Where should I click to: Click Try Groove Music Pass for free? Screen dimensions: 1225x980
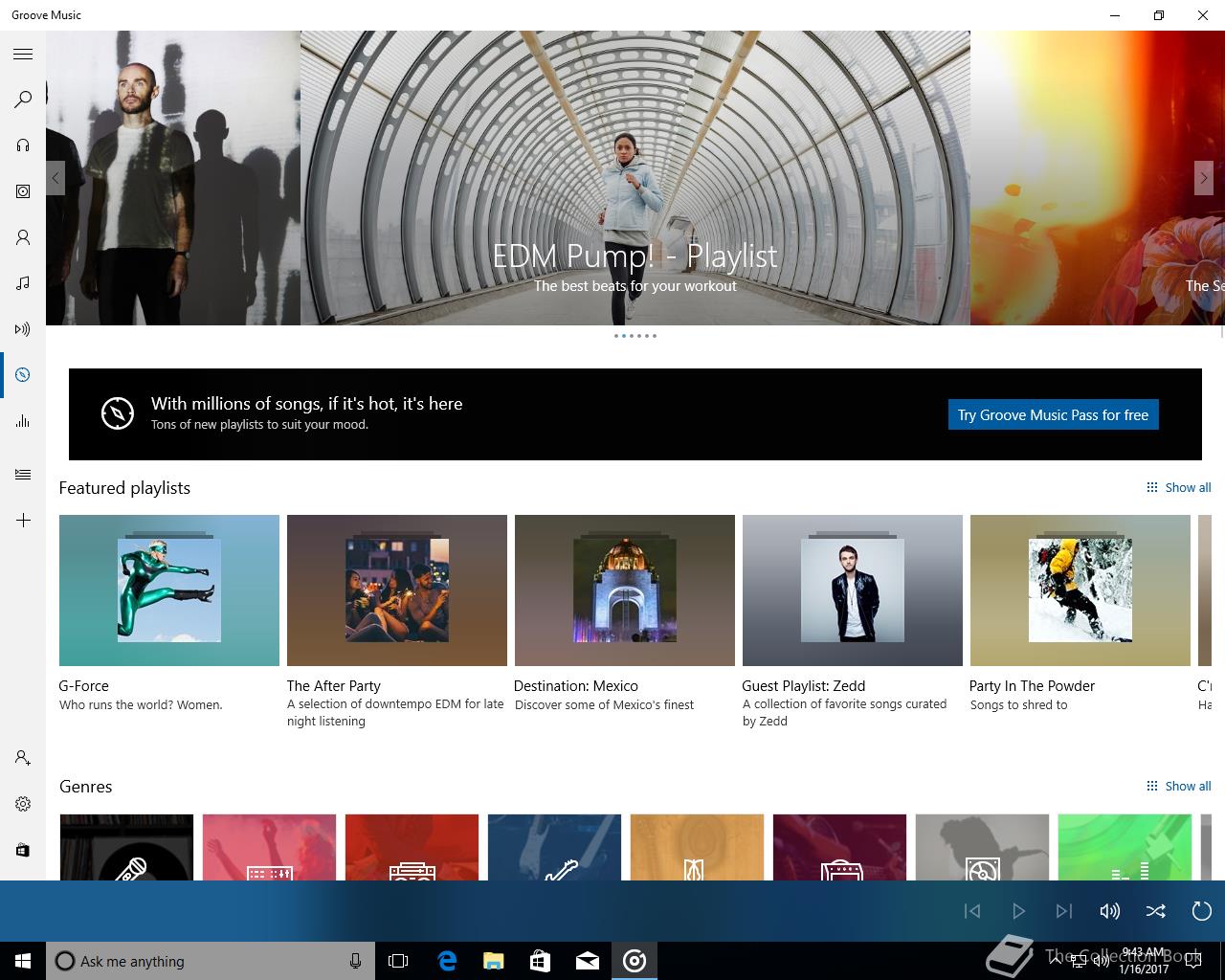tap(1053, 414)
